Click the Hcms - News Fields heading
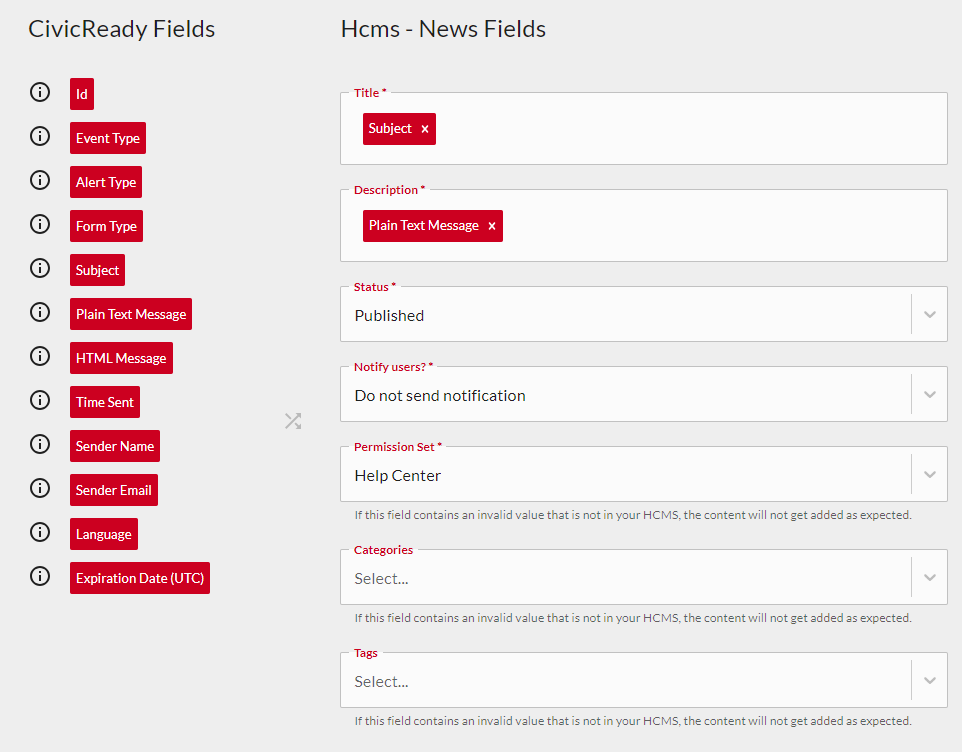The width and height of the screenshot is (962, 752). [443, 29]
